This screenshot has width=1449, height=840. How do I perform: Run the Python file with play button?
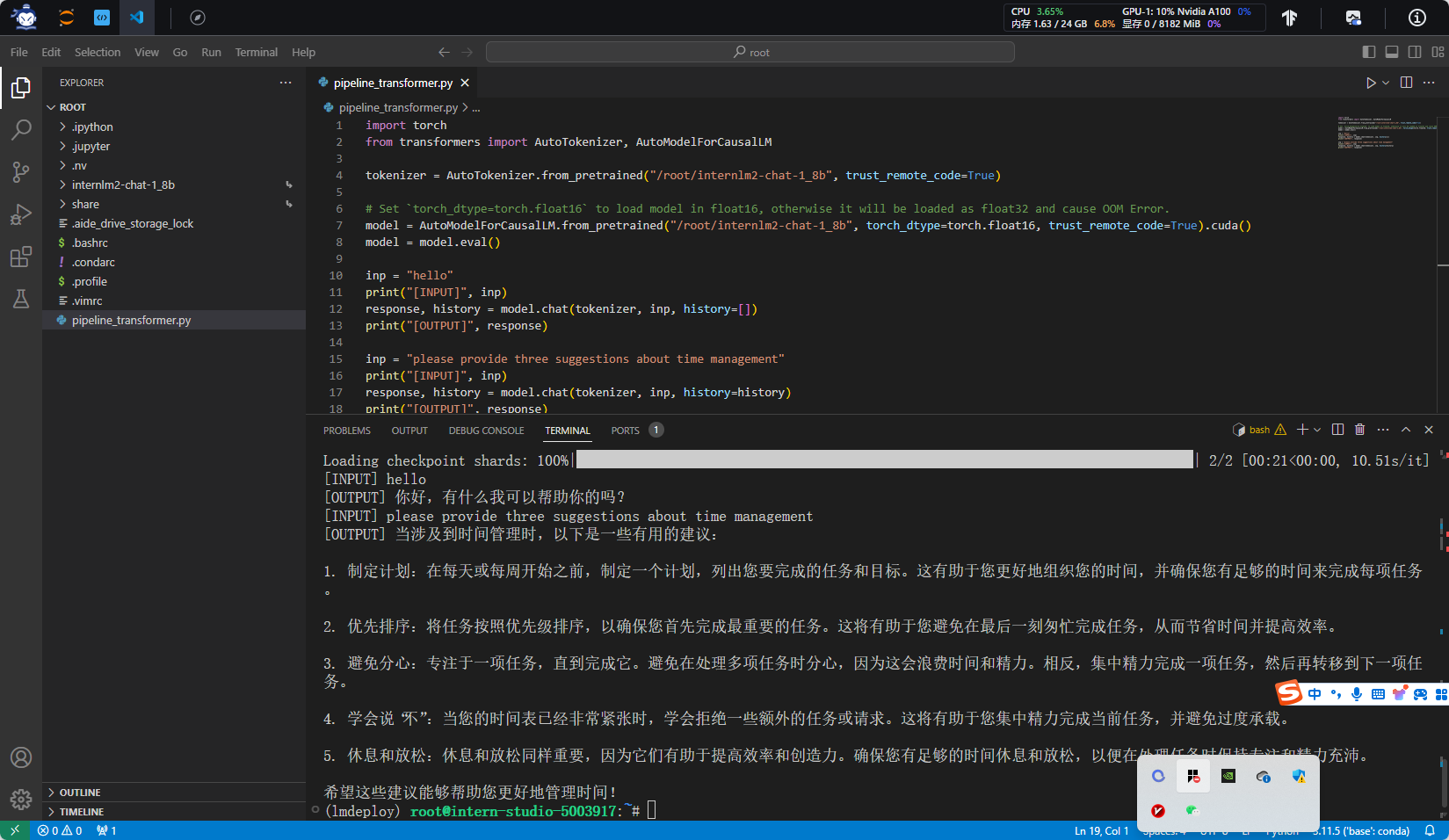pos(1371,83)
